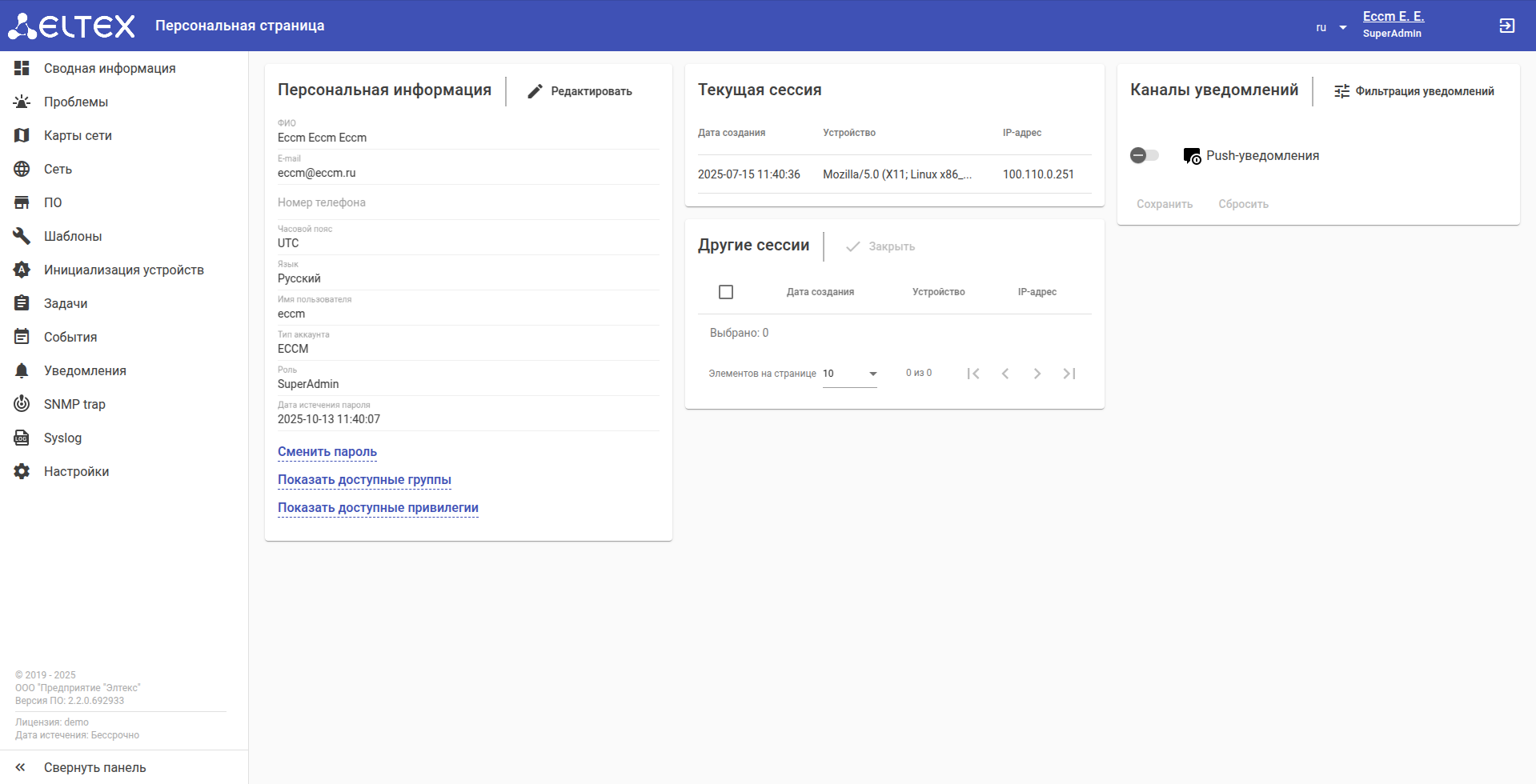Open the Шаблоны menu item
This screenshot has height=784, width=1536.
[73, 236]
